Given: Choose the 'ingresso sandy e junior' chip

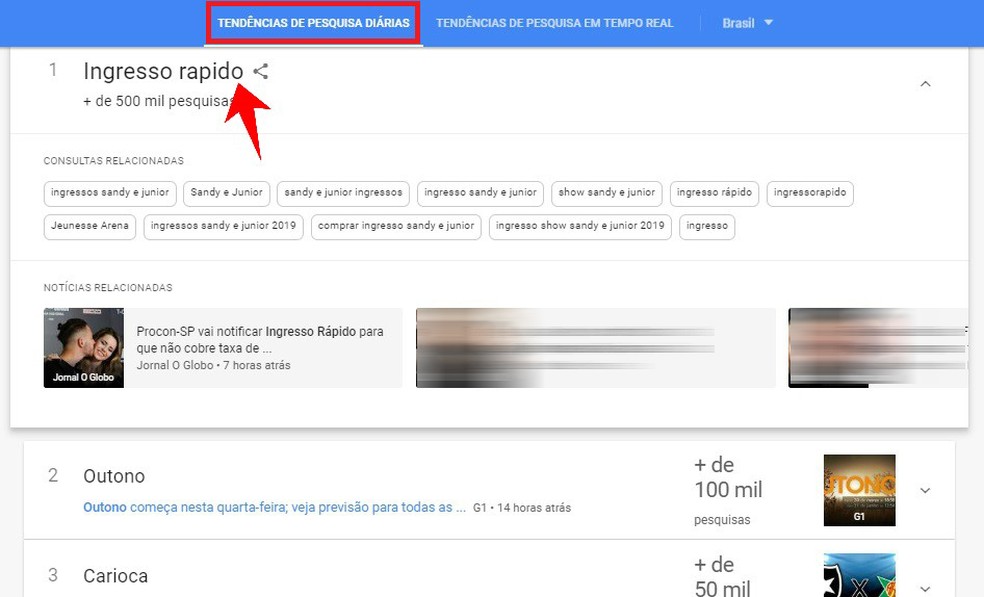Looking at the screenshot, I should (x=480, y=193).
